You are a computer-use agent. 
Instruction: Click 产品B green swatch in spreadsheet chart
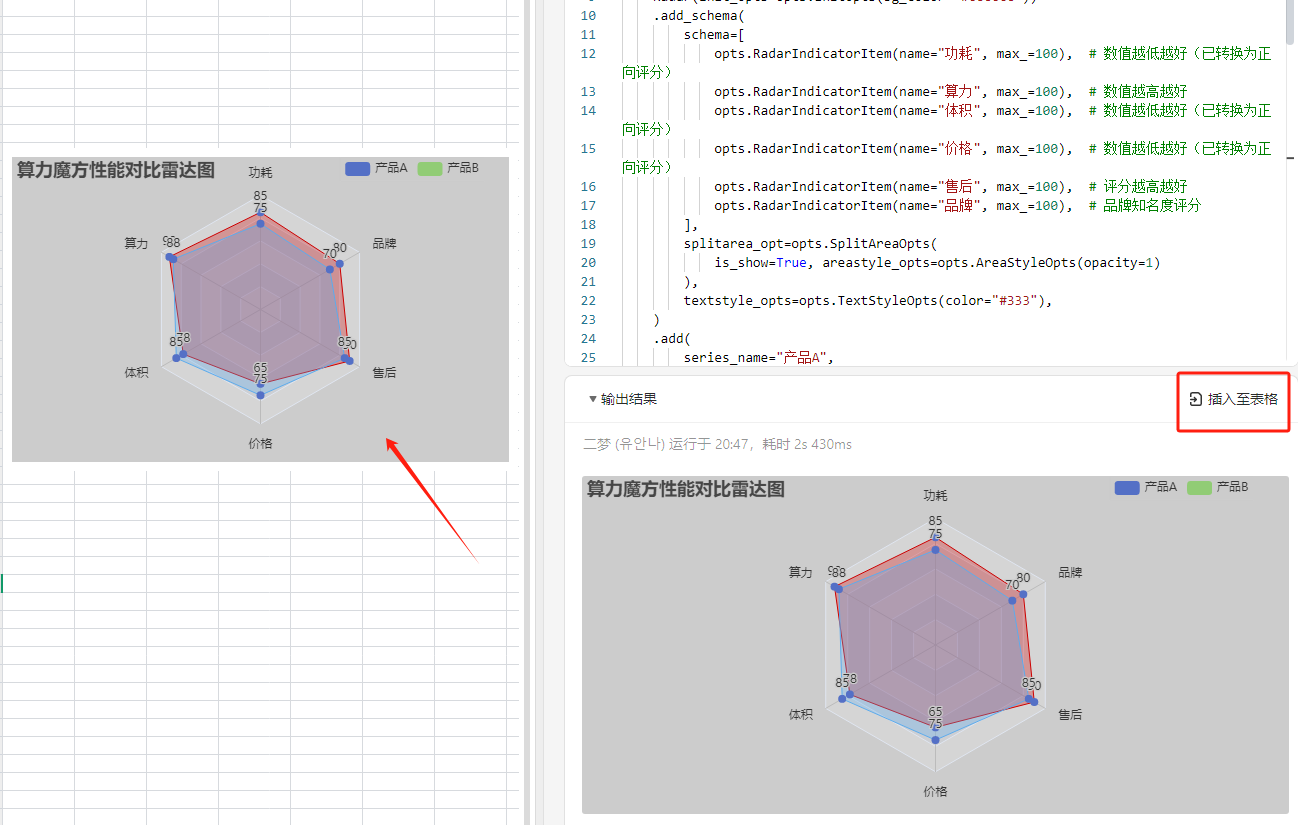tap(429, 169)
